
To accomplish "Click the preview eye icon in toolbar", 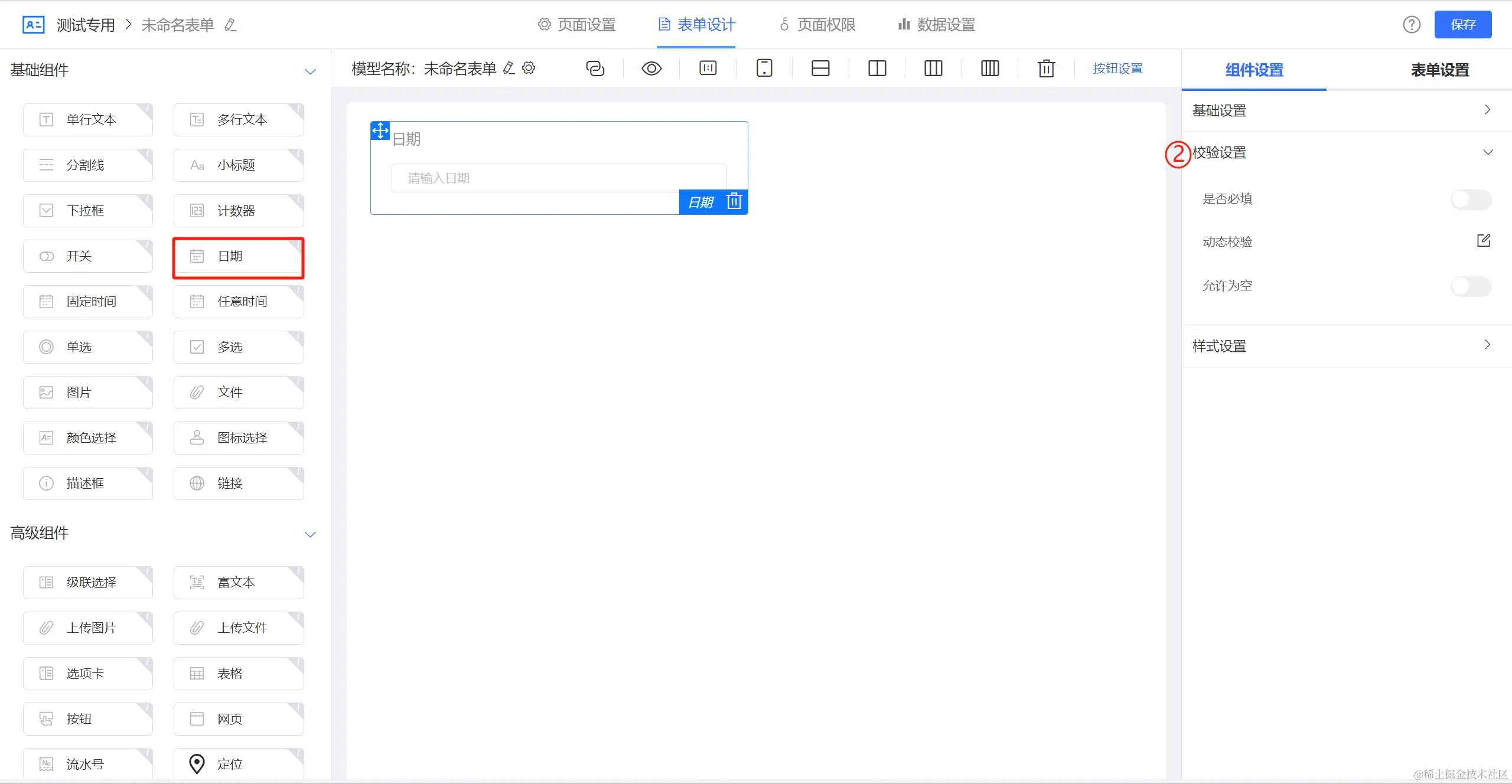I will point(651,68).
